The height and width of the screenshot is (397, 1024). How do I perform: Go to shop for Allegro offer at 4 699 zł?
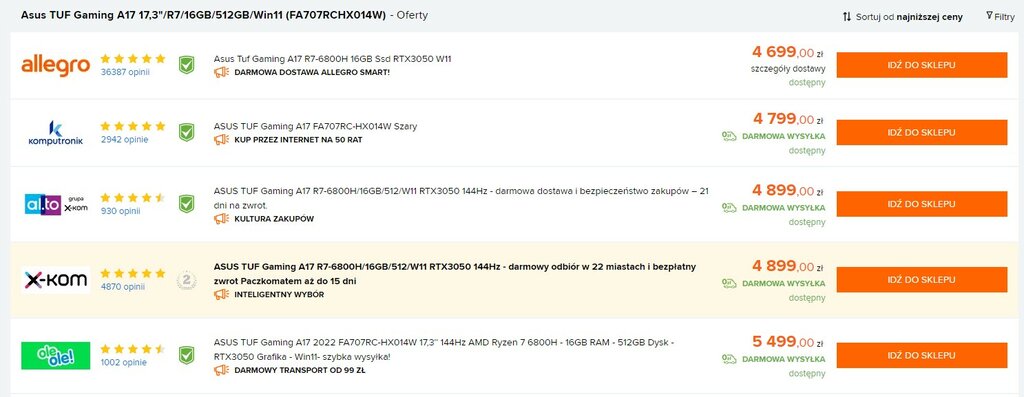point(921,65)
